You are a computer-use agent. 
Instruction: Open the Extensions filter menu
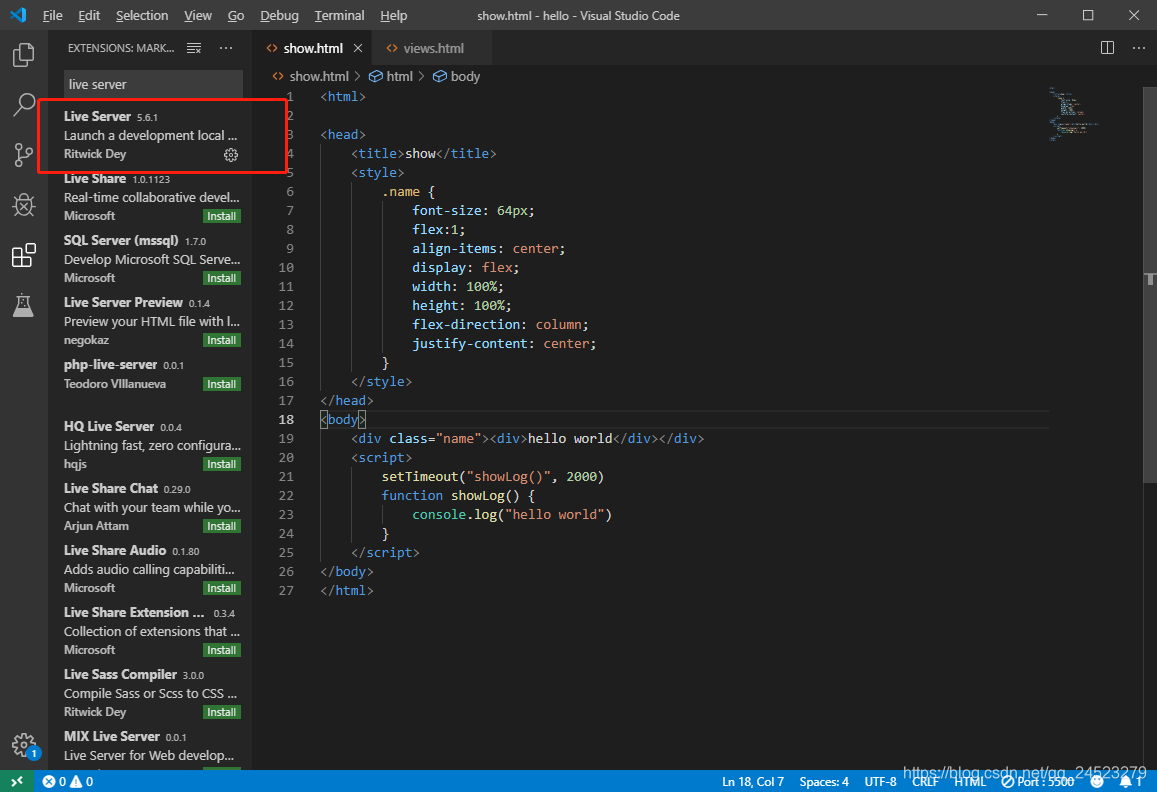[194, 47]
